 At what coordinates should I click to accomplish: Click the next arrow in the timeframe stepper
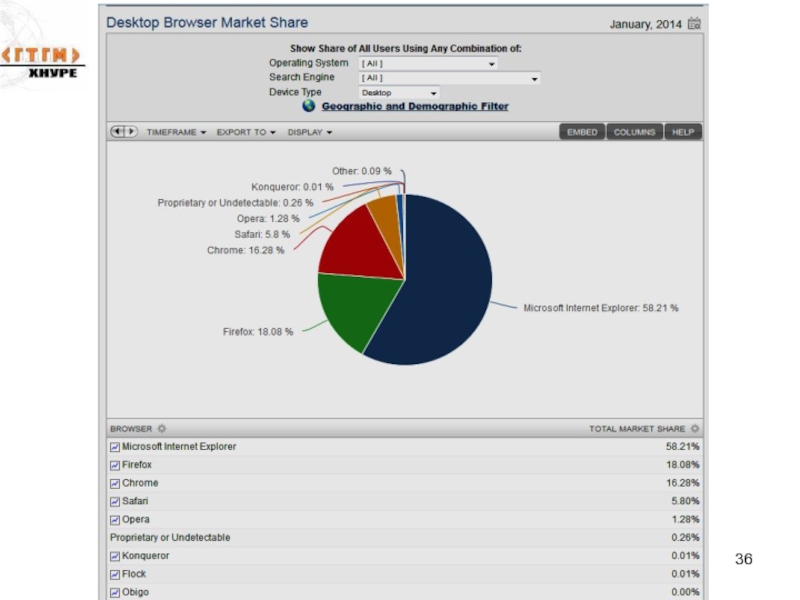(131, 132)
